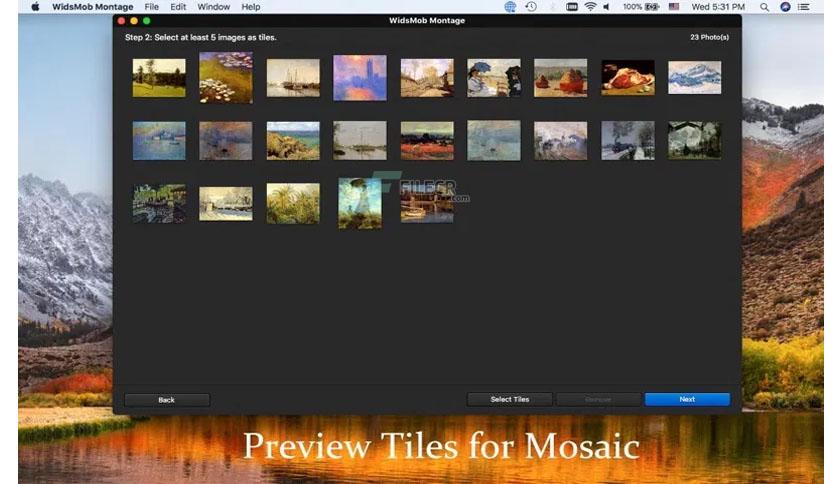
Task: Open the Help menu
Action: [251, 7]
